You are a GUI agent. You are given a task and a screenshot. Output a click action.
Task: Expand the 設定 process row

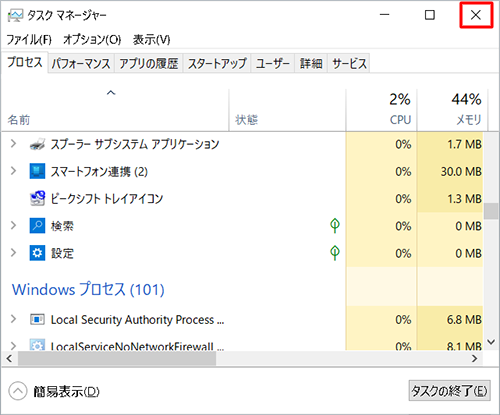13,253
